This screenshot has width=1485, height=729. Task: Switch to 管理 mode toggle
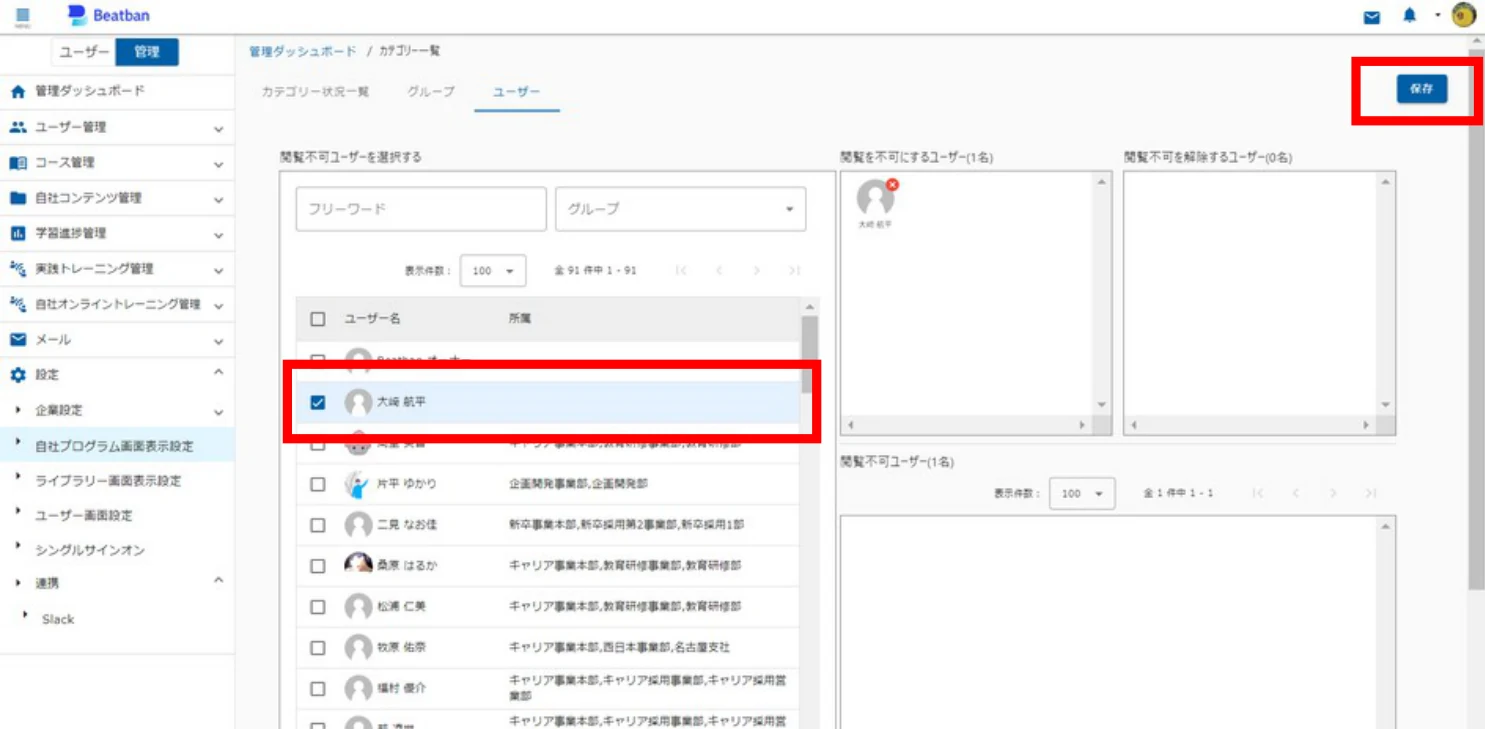pos(147,52)
